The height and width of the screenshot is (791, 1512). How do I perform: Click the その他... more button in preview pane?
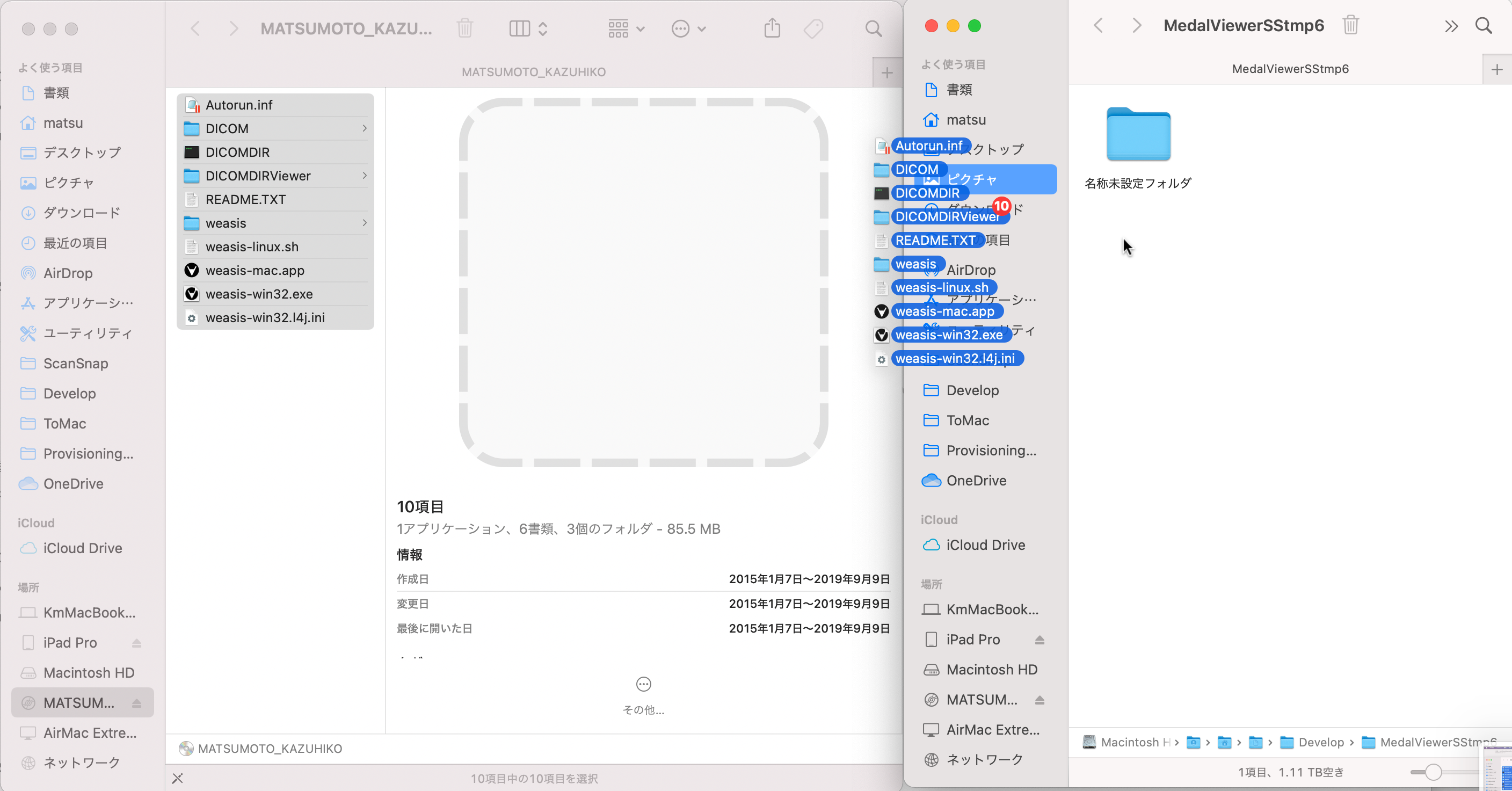pyautogui.click(x=643, y=696)
